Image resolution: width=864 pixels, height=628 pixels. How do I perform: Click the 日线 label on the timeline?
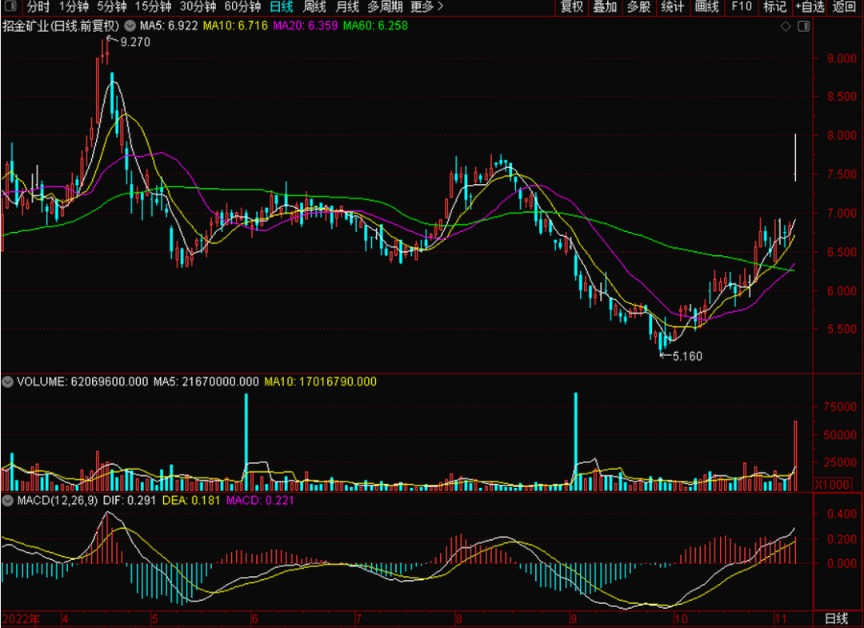click(838, 618)
